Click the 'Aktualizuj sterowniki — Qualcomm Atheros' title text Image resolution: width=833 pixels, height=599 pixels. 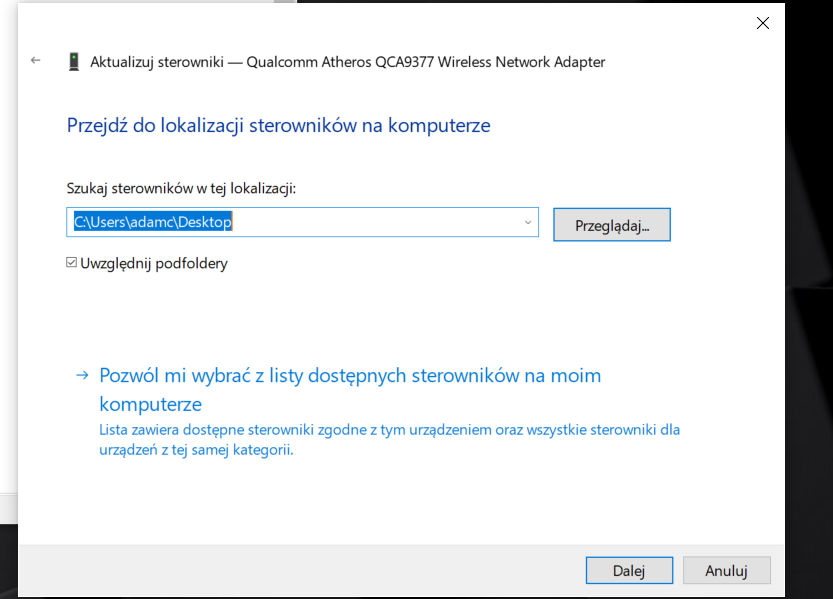pyautogui.click(x=347, y=62)
